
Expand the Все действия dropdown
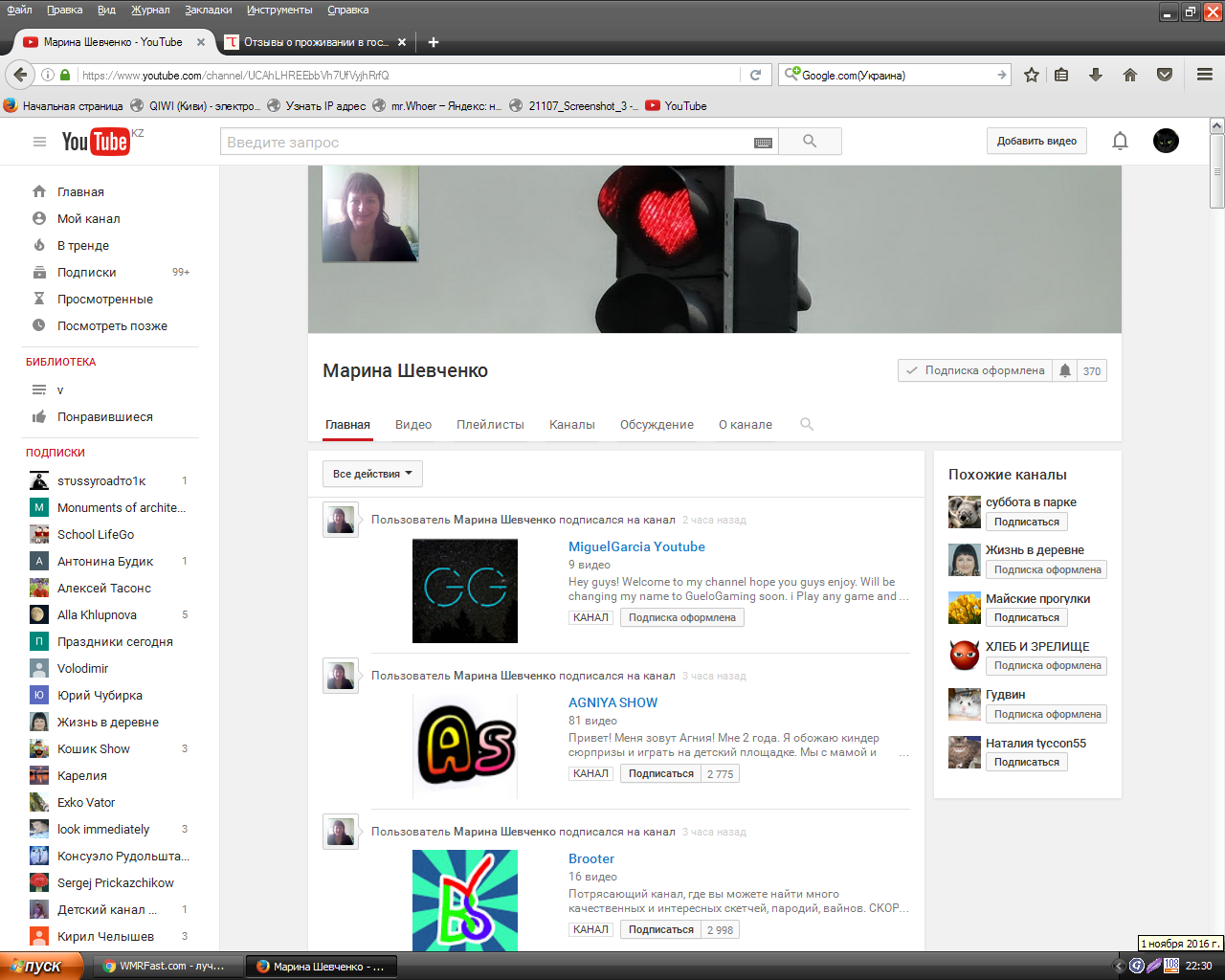coord(372,474)
